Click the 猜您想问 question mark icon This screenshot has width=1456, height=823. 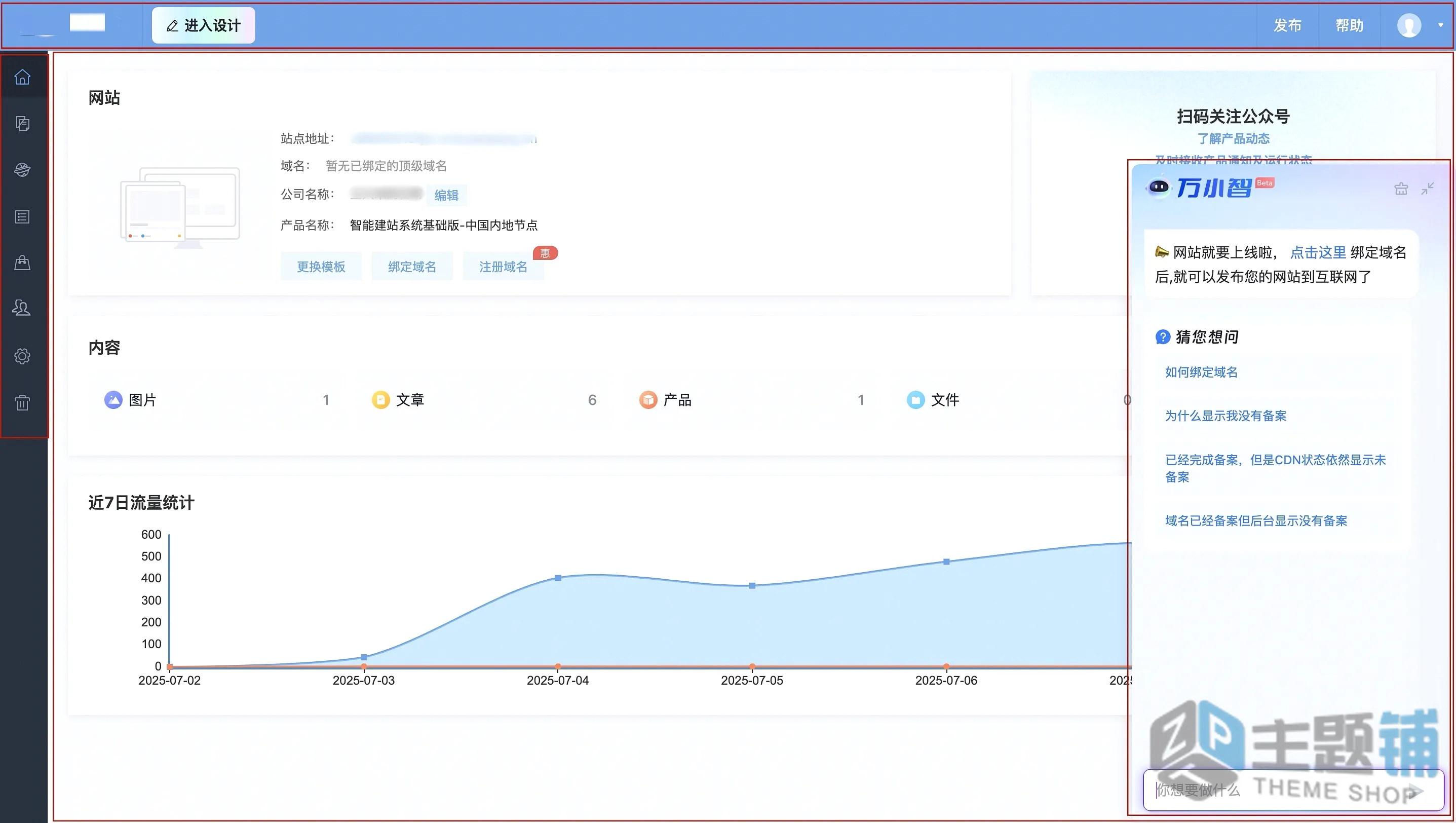[1163, 337]
